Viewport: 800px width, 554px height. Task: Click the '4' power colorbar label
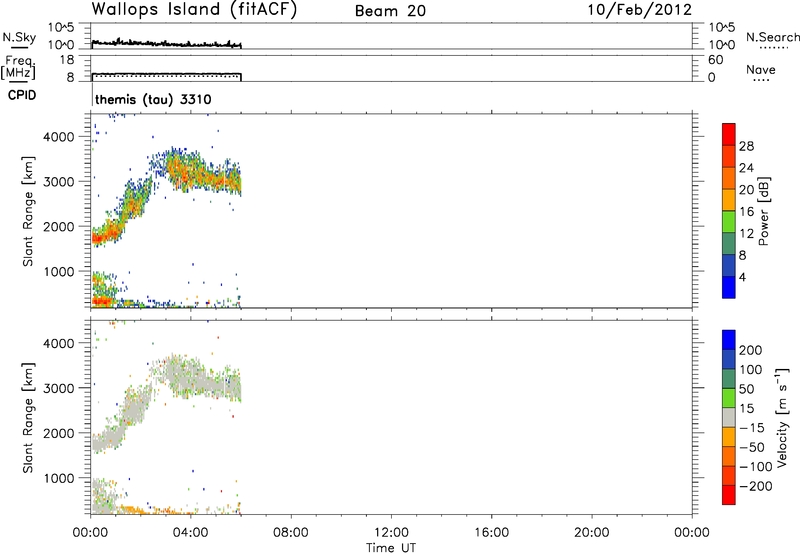[x=742, y=277]
